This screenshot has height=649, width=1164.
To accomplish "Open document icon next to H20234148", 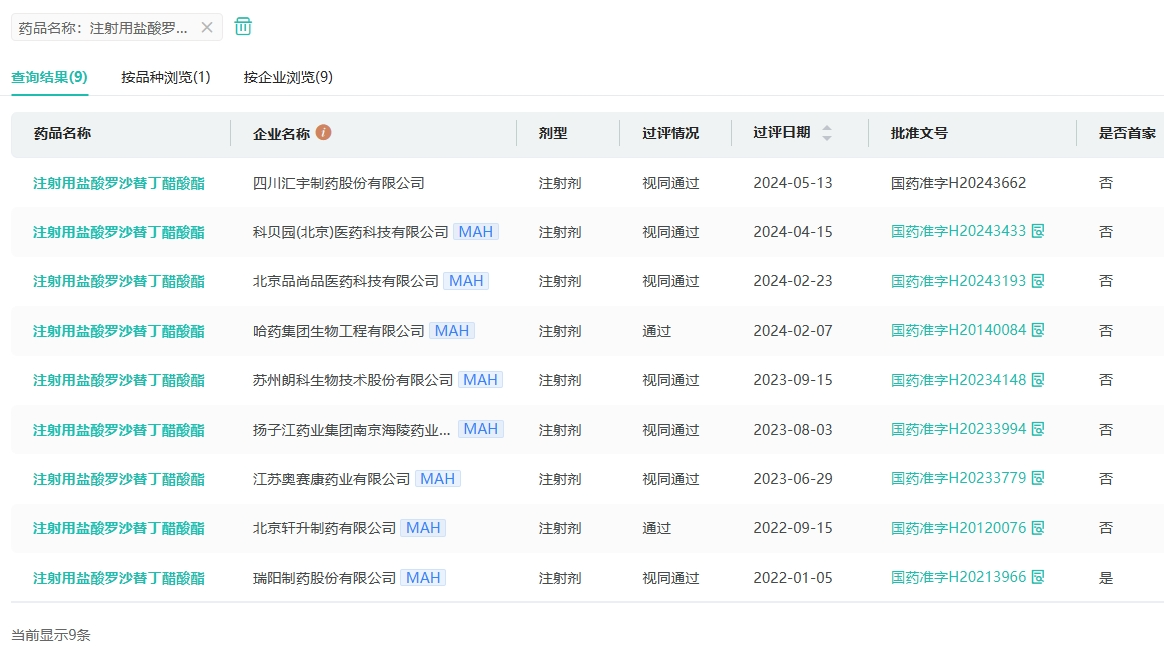I will [x=1038, y=380].
